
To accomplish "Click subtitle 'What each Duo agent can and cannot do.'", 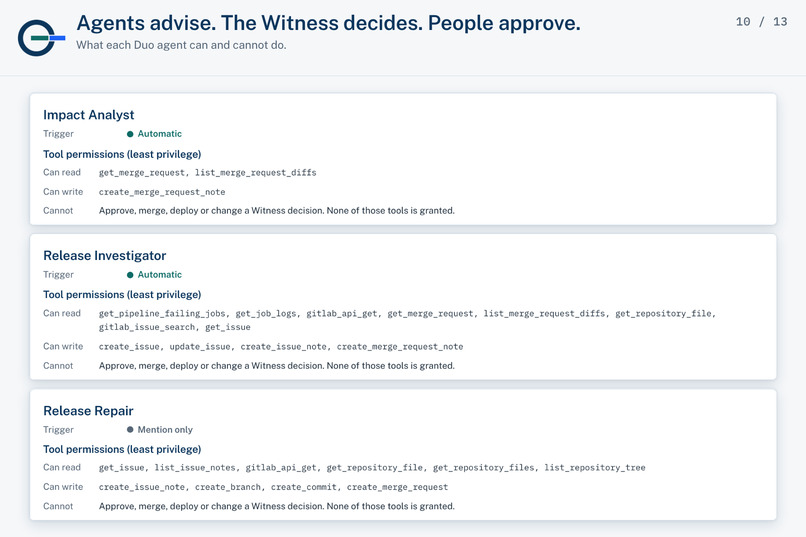I will click(x=181, y=45).
